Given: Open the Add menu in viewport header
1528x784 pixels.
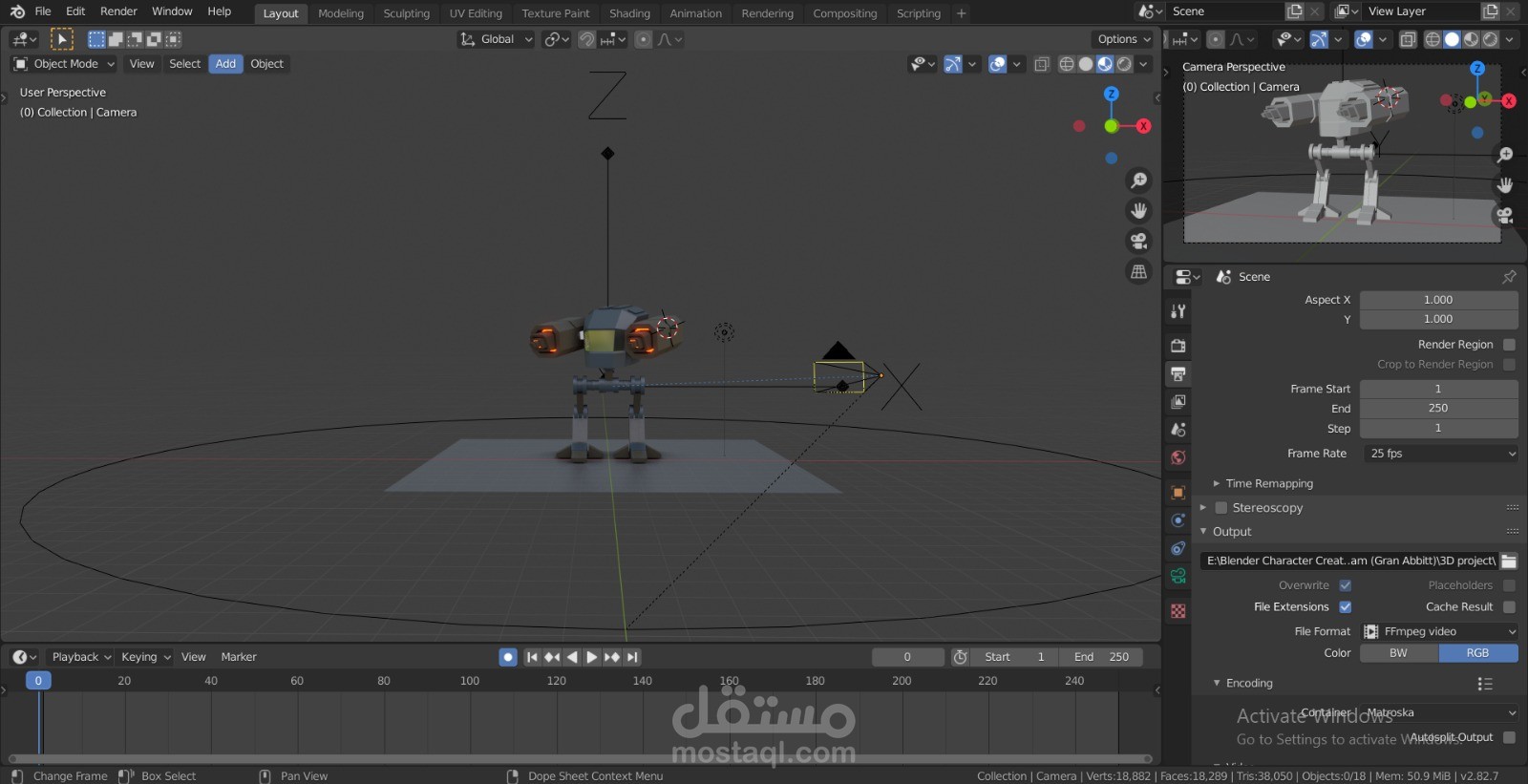Looking at the screenshot, I should tap(225, 64).
